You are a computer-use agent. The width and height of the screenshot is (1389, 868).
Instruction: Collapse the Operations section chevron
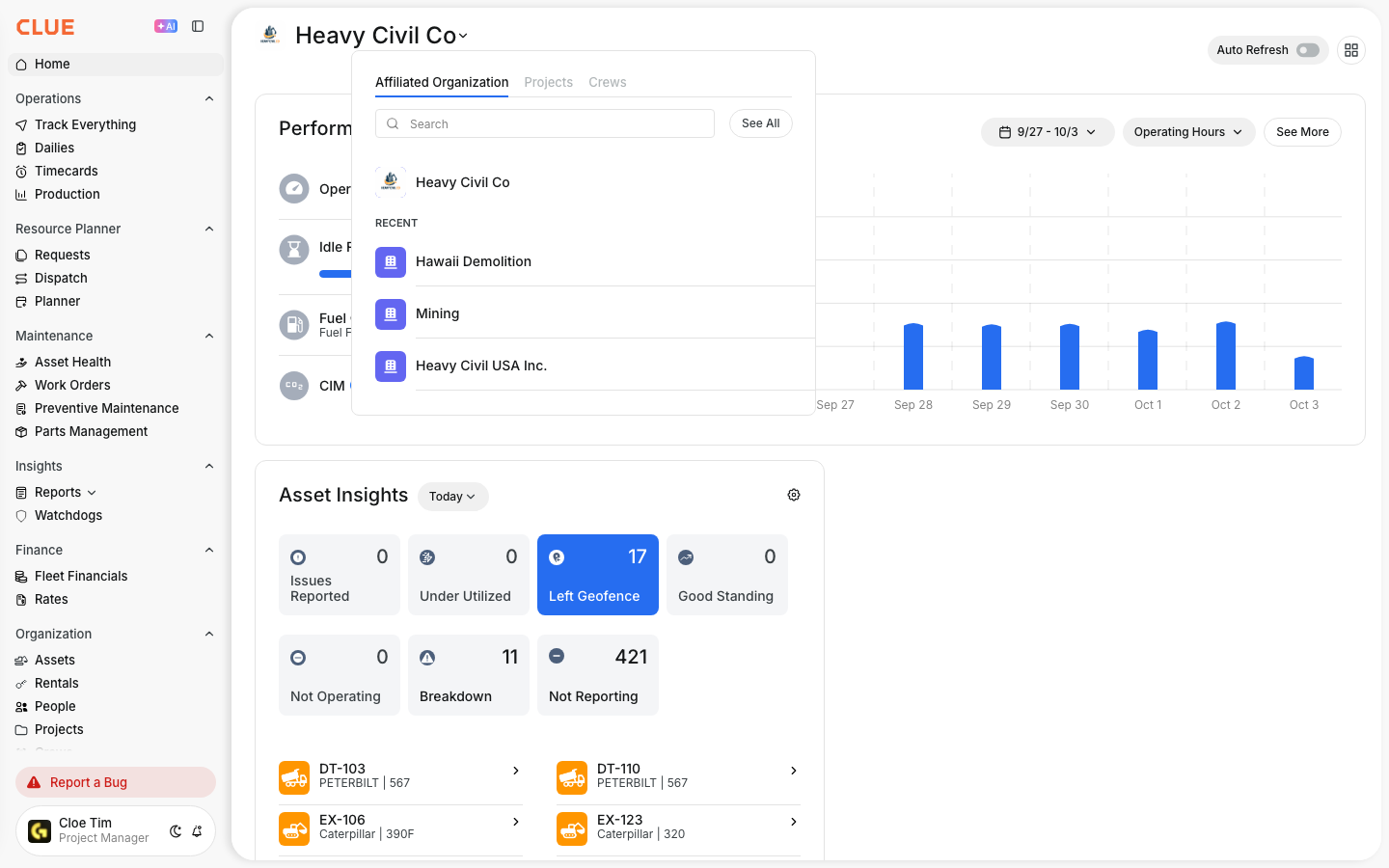[209, 98]
